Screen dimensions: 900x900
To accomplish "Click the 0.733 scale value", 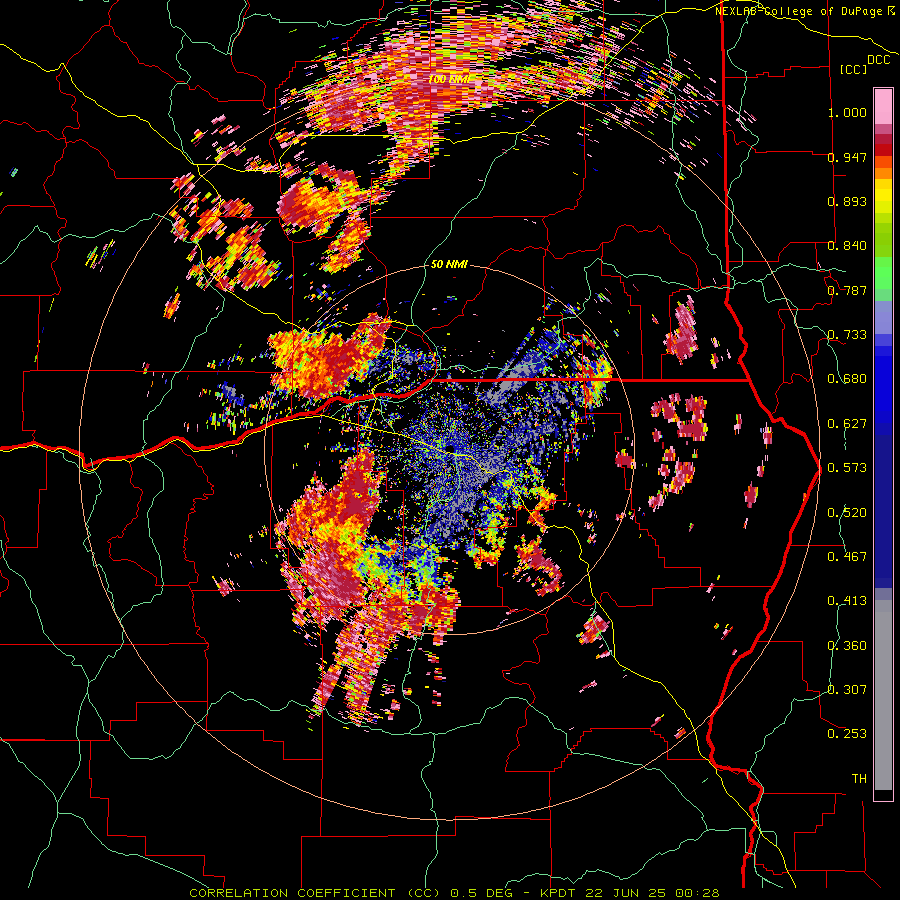I will pyautogui.click(x=847, y=335).
